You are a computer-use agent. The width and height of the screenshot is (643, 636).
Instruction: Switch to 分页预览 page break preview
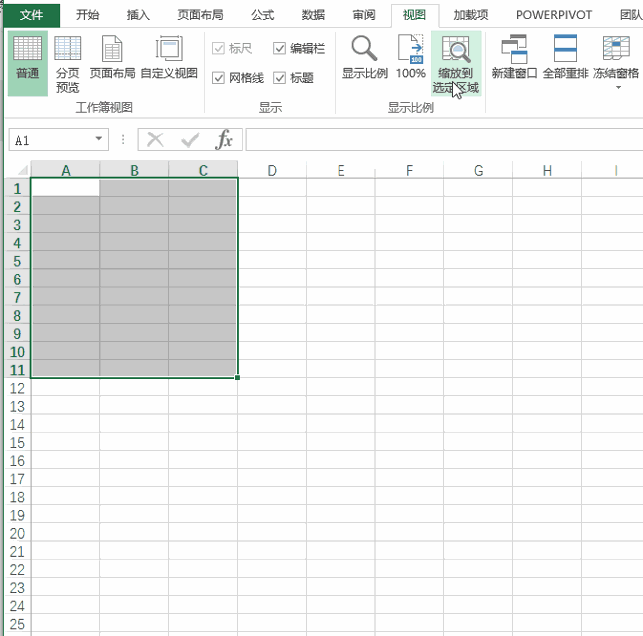(x=68, y=62)
